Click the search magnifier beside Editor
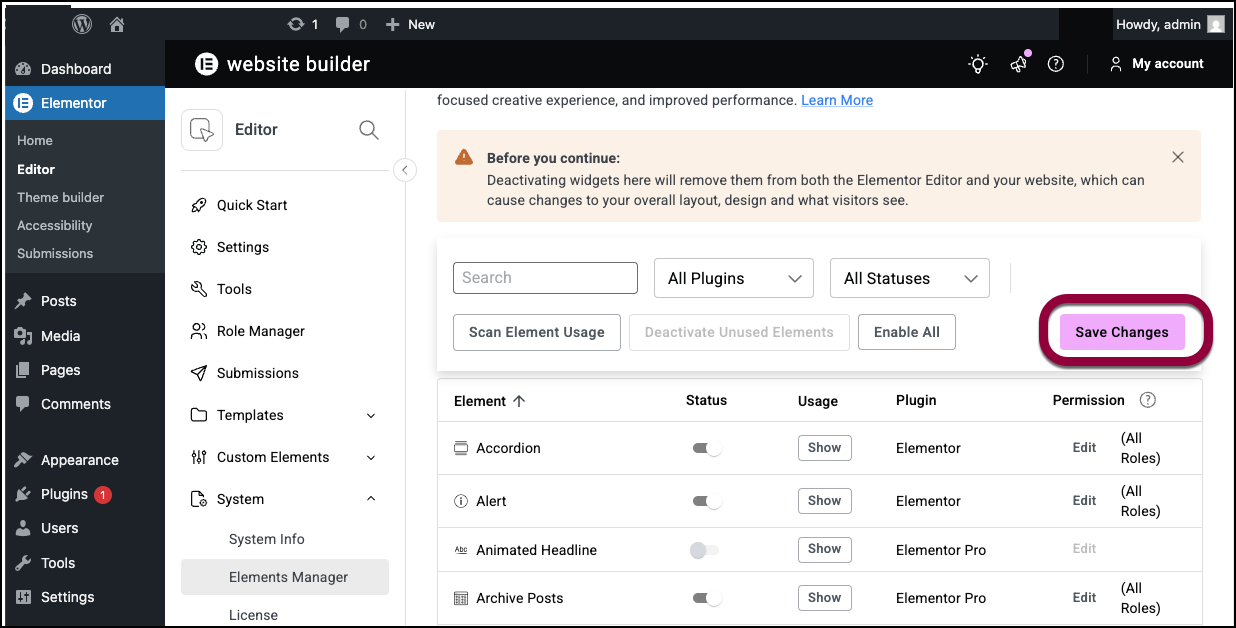The height and width of the screenshot is (628, 1236). click(368, 130)
